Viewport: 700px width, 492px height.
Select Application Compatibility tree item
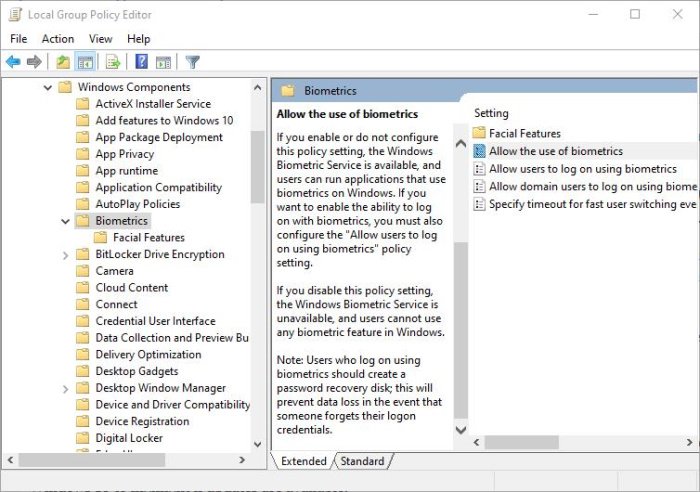pos(158,188)
